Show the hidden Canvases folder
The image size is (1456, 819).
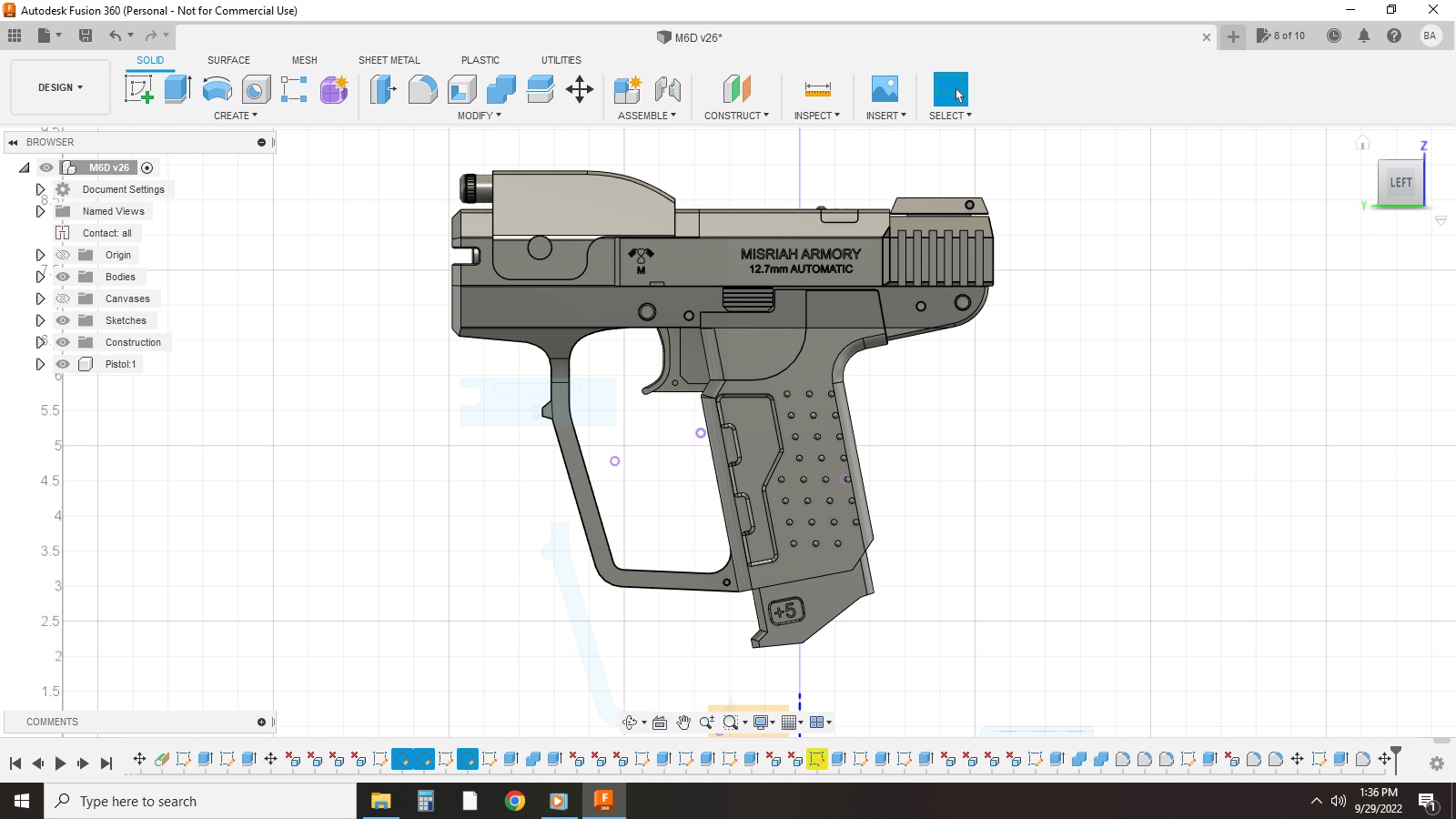pyautogui.click(x=63, y=298)
